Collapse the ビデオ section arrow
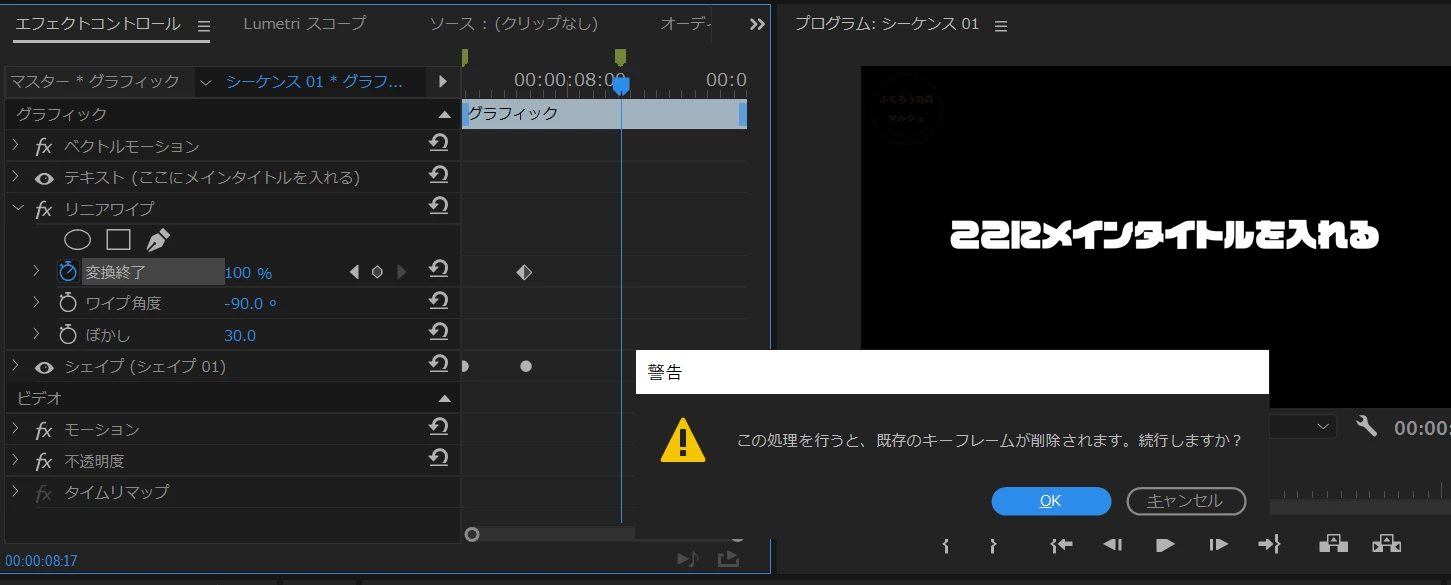 [444, 399]
